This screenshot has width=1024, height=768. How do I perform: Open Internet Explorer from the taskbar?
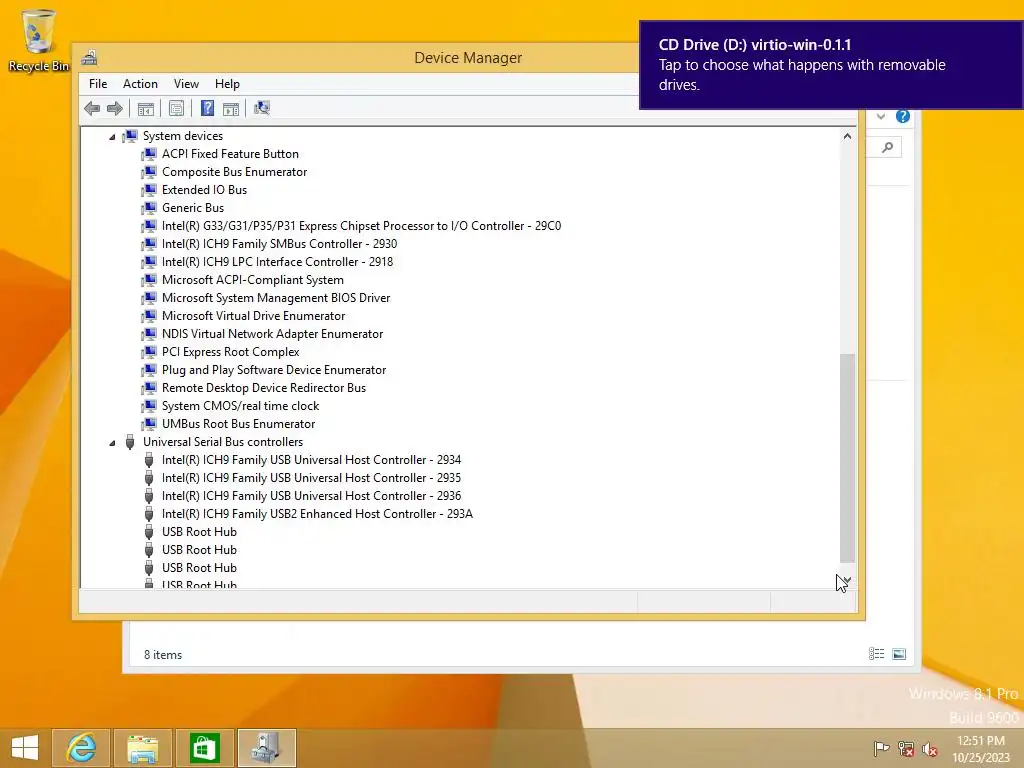(x=81, y=748)
